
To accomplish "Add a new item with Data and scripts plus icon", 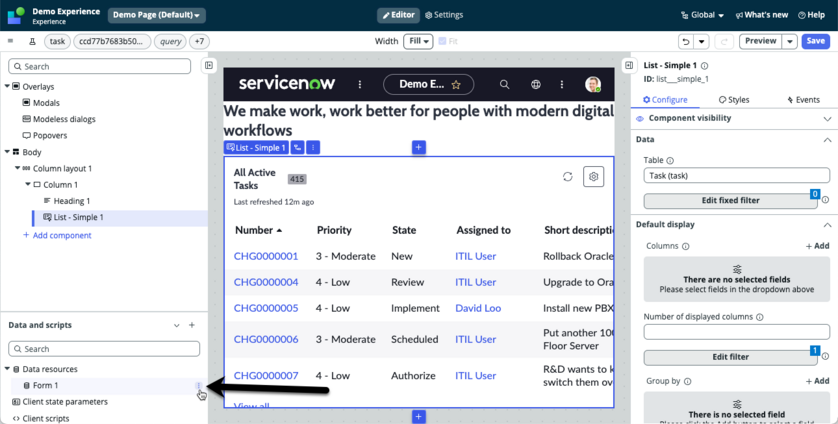I will [192, 325].
